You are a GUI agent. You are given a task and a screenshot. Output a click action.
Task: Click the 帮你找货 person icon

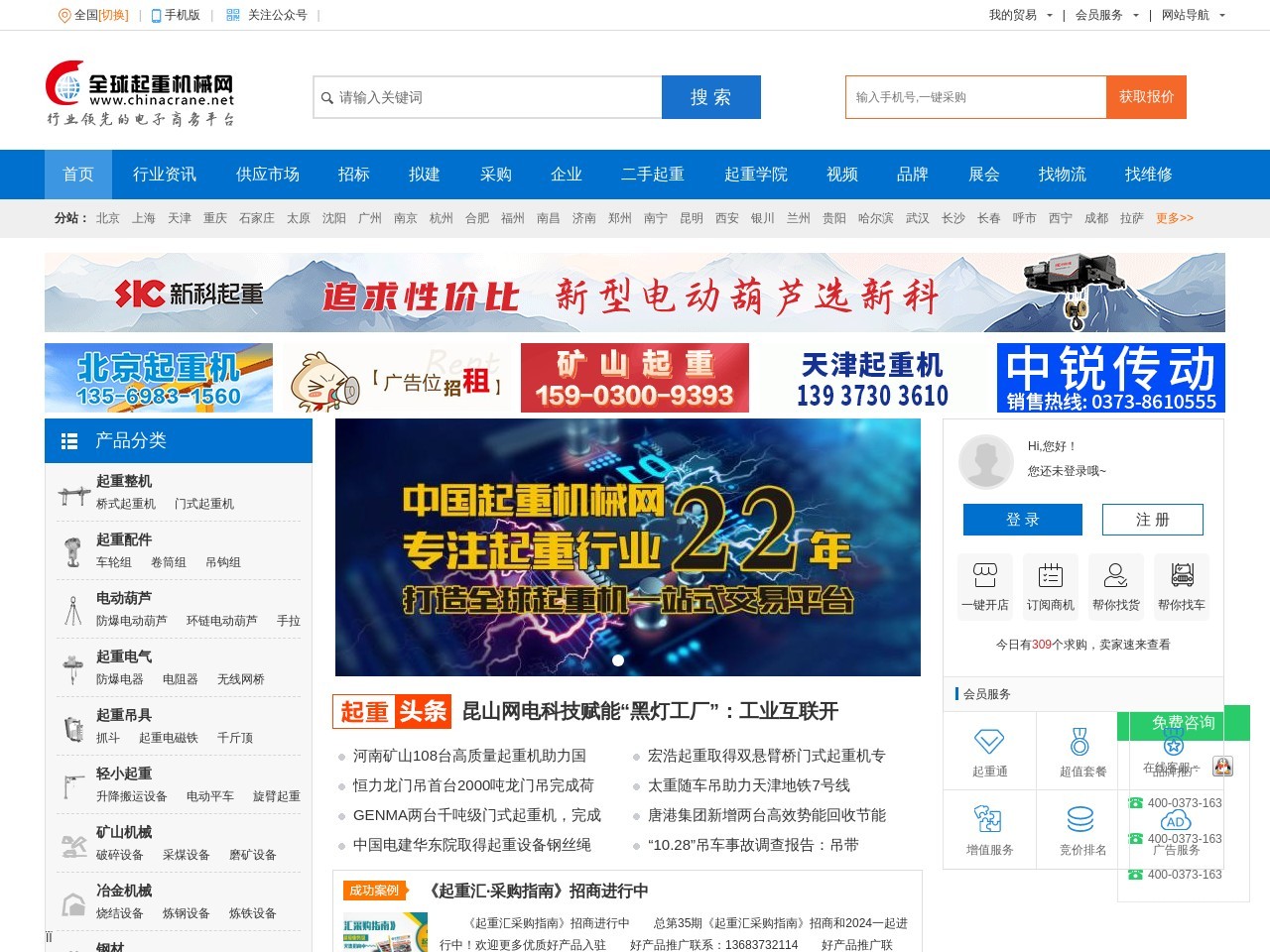tap(1116, 575)
